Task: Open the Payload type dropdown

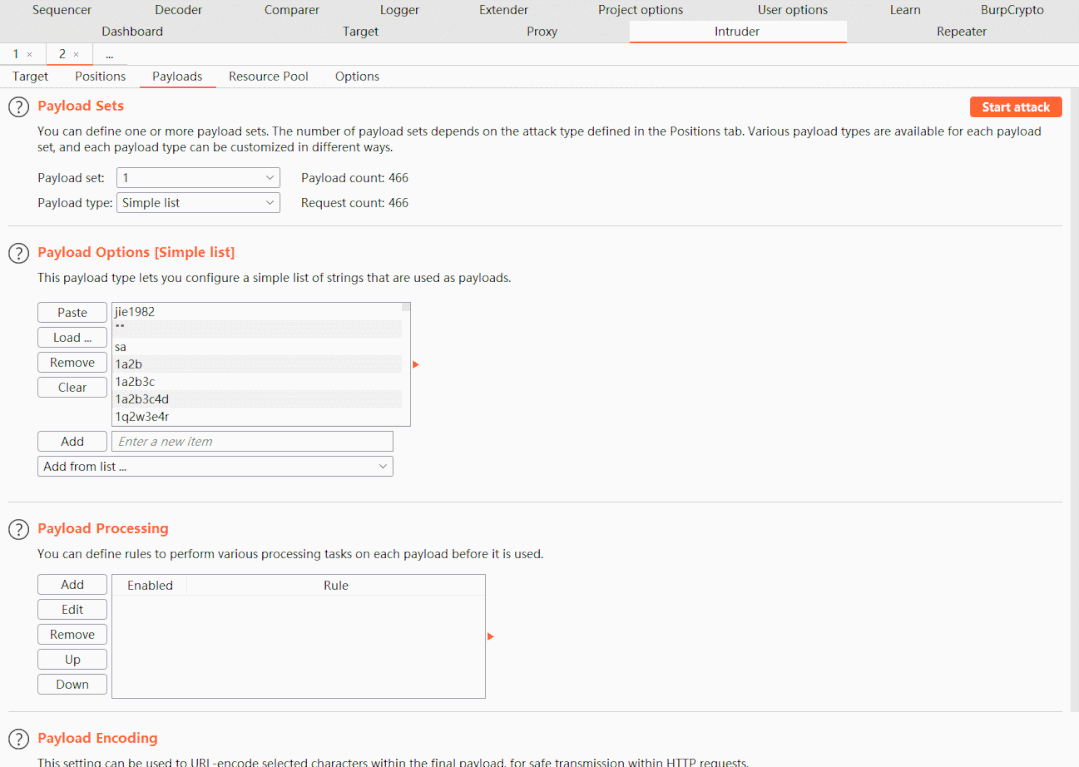Action: [198, 202]
